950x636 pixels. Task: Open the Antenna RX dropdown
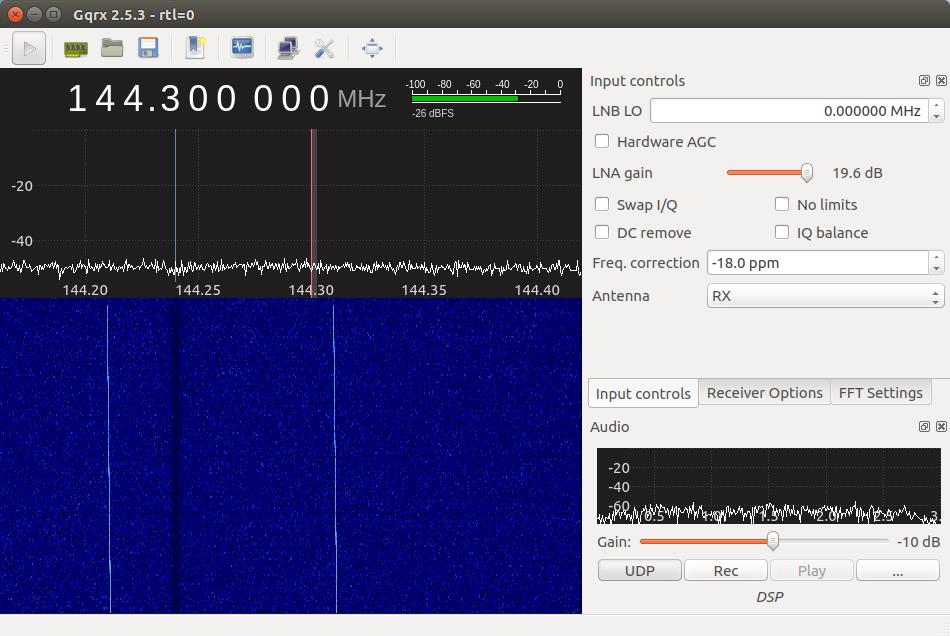click(x=825, y=296)
